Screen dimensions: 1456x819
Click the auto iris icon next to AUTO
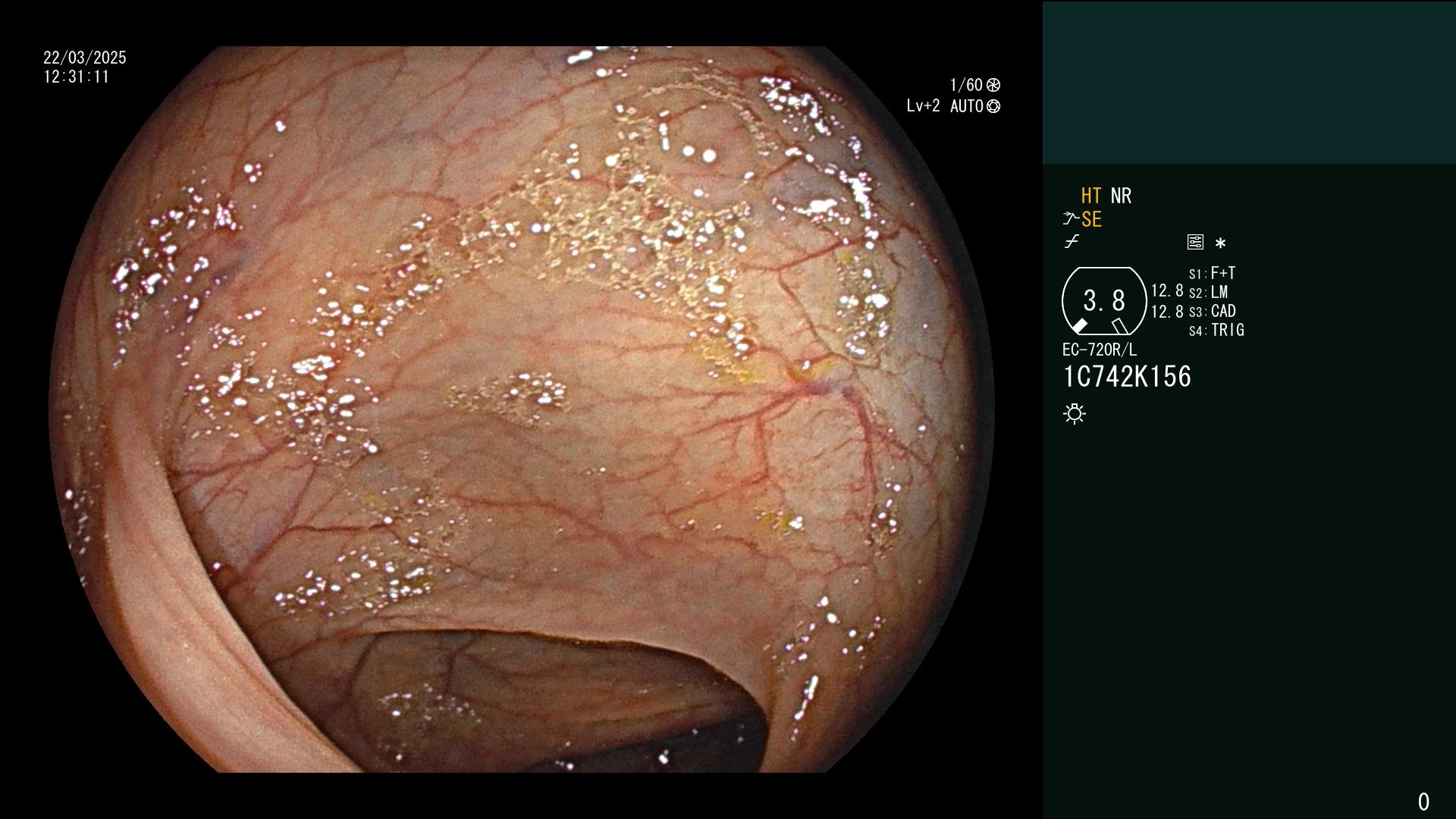[x=993, y=106]
